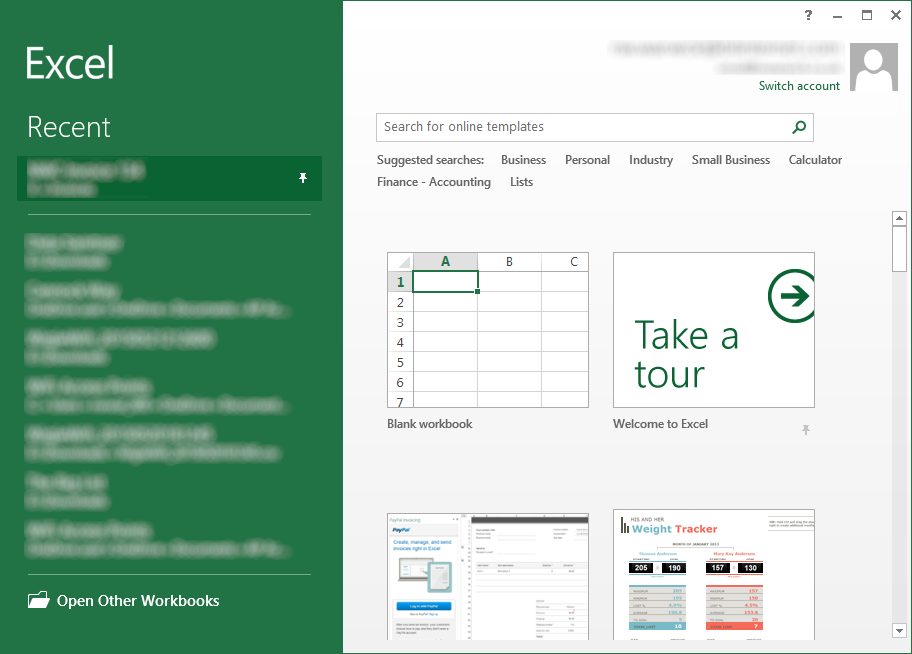Open the Blank workbook template
This screenshot has height=654, width=912.
click(x=487, y=330)
